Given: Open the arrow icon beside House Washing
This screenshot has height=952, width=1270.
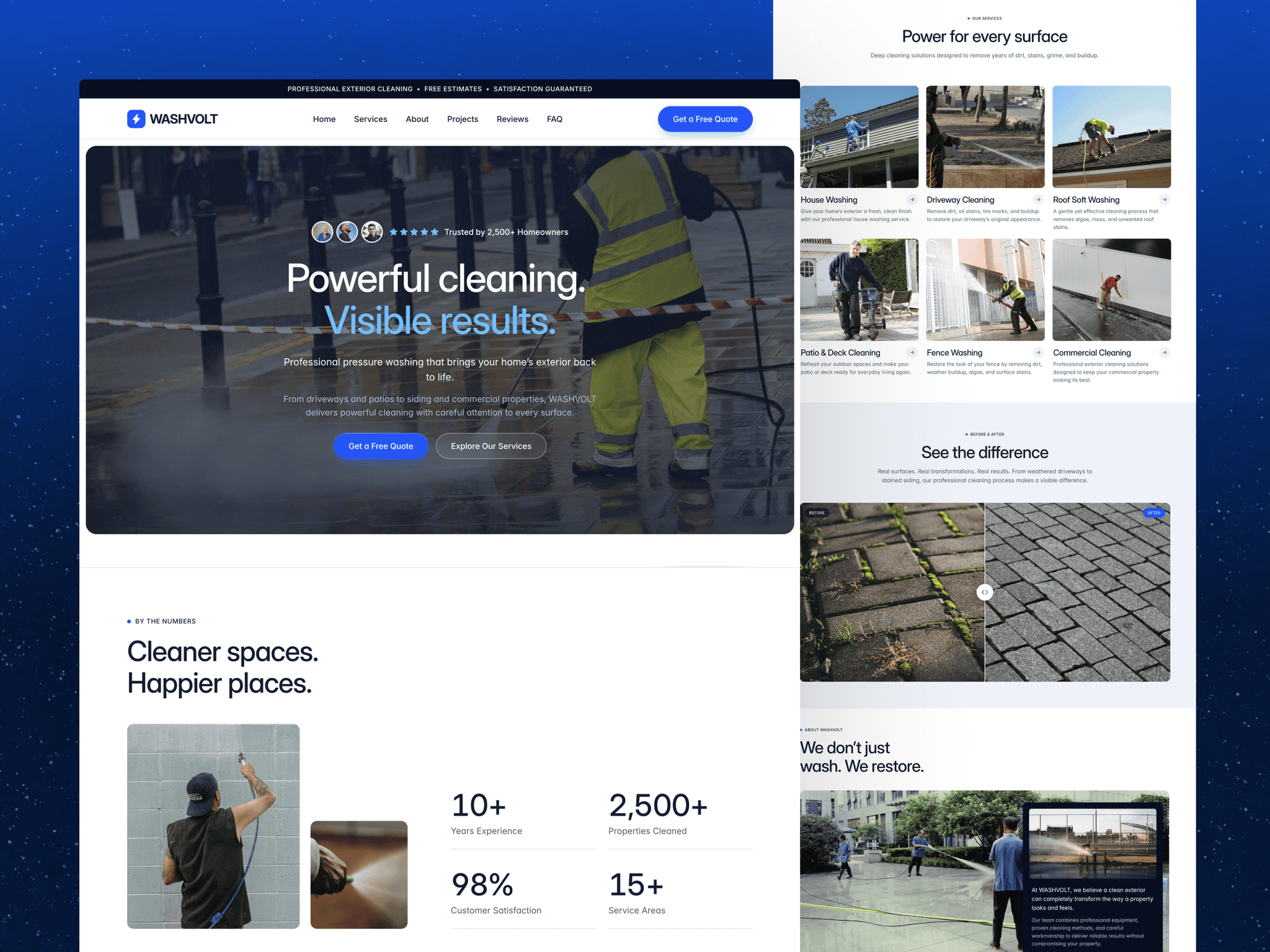Looking at the screenshot, I should [912, 200].
